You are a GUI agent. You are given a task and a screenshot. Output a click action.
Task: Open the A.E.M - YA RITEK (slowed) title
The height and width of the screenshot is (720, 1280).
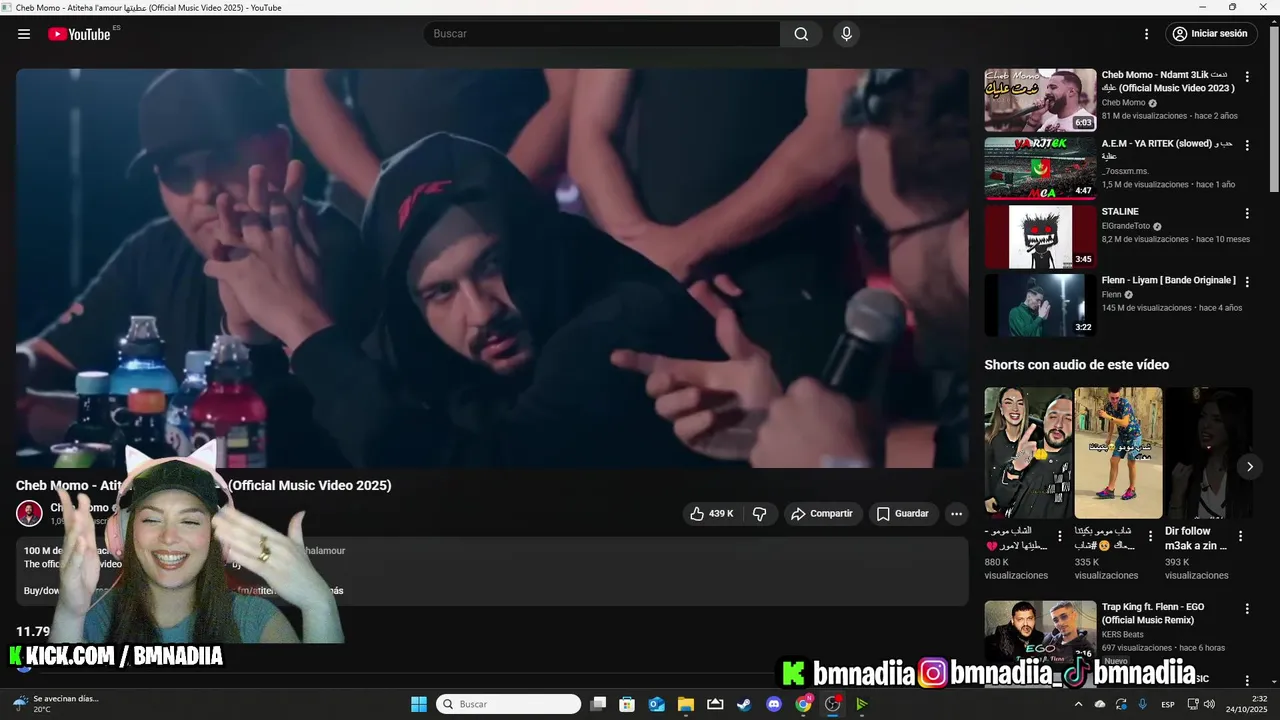[1165, 149]
